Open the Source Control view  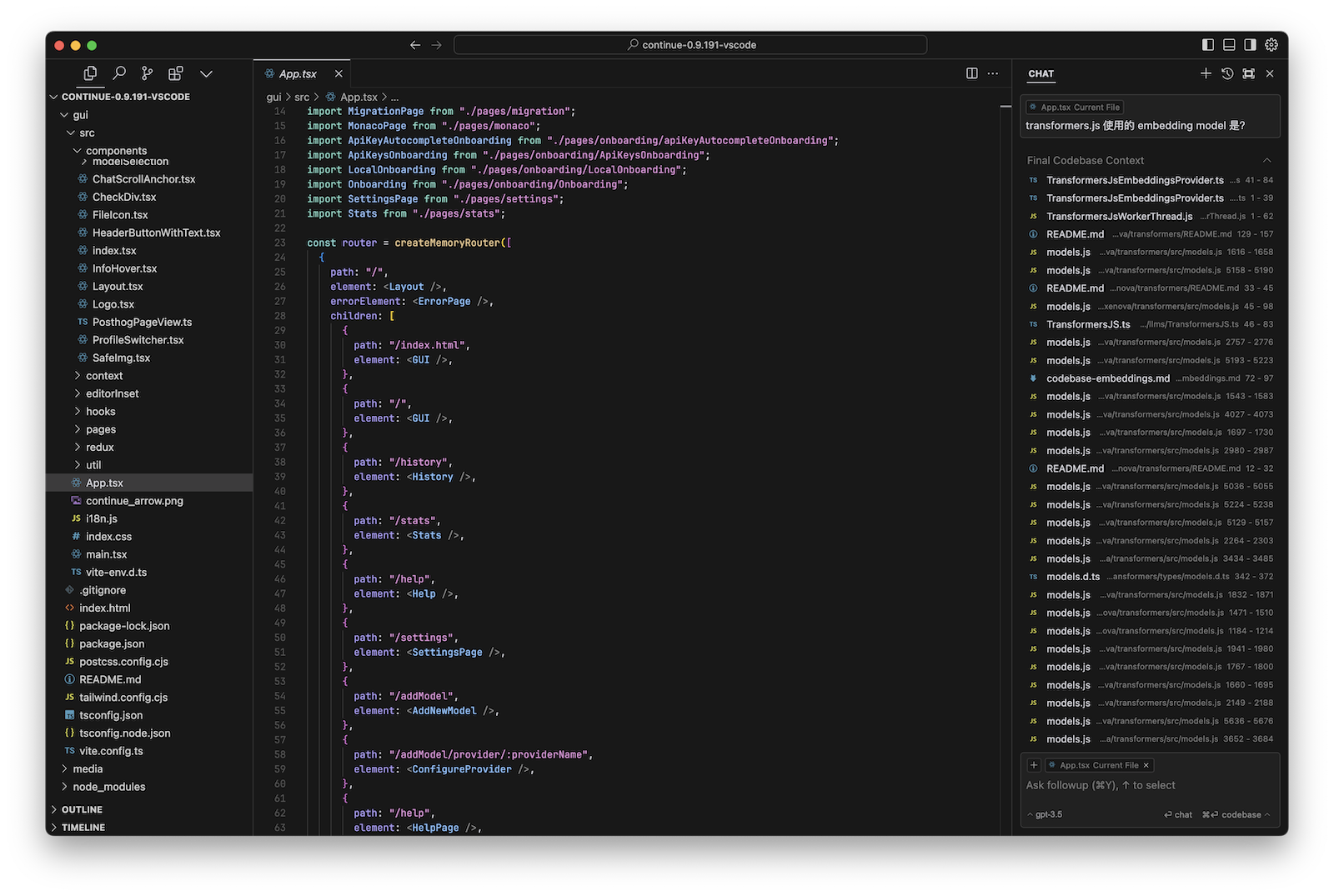(x=148, y=73)
